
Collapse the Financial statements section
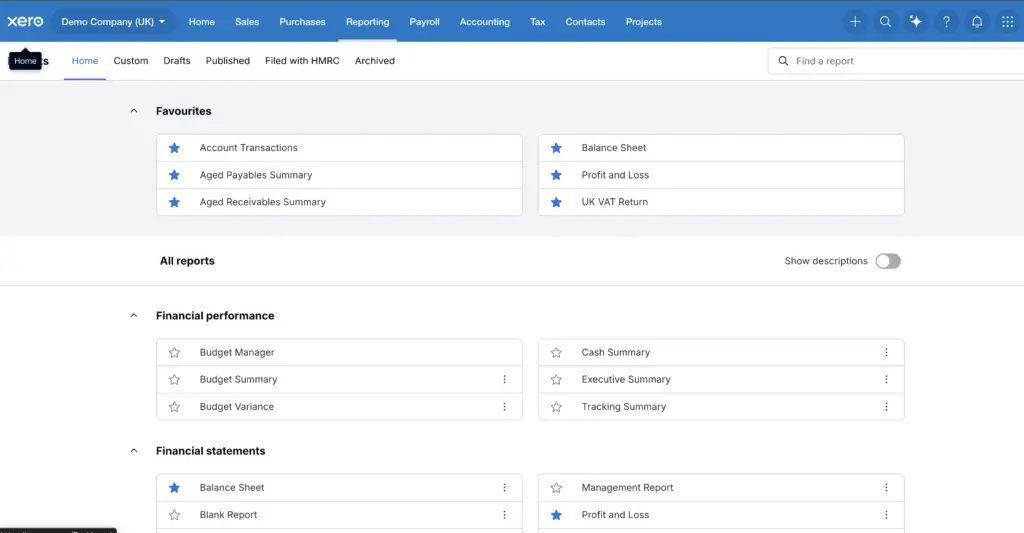pyautogui.click(x=134, y=451)
